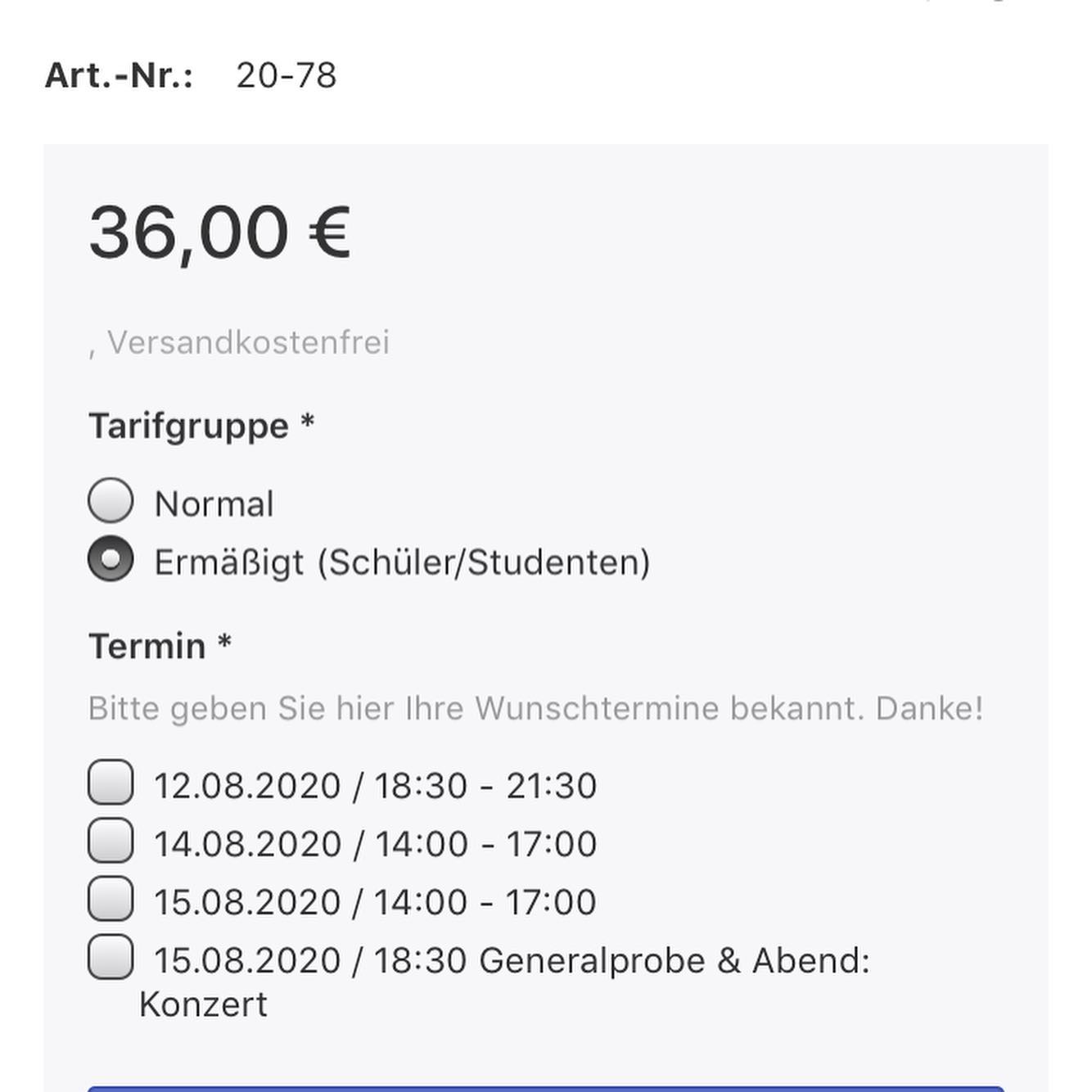Image resolution: width=1092 pixels, height=1092 pixels.
Task: Click the 'Ermäßigt (Schüler/Studenten)' label text
Action: 402,563
